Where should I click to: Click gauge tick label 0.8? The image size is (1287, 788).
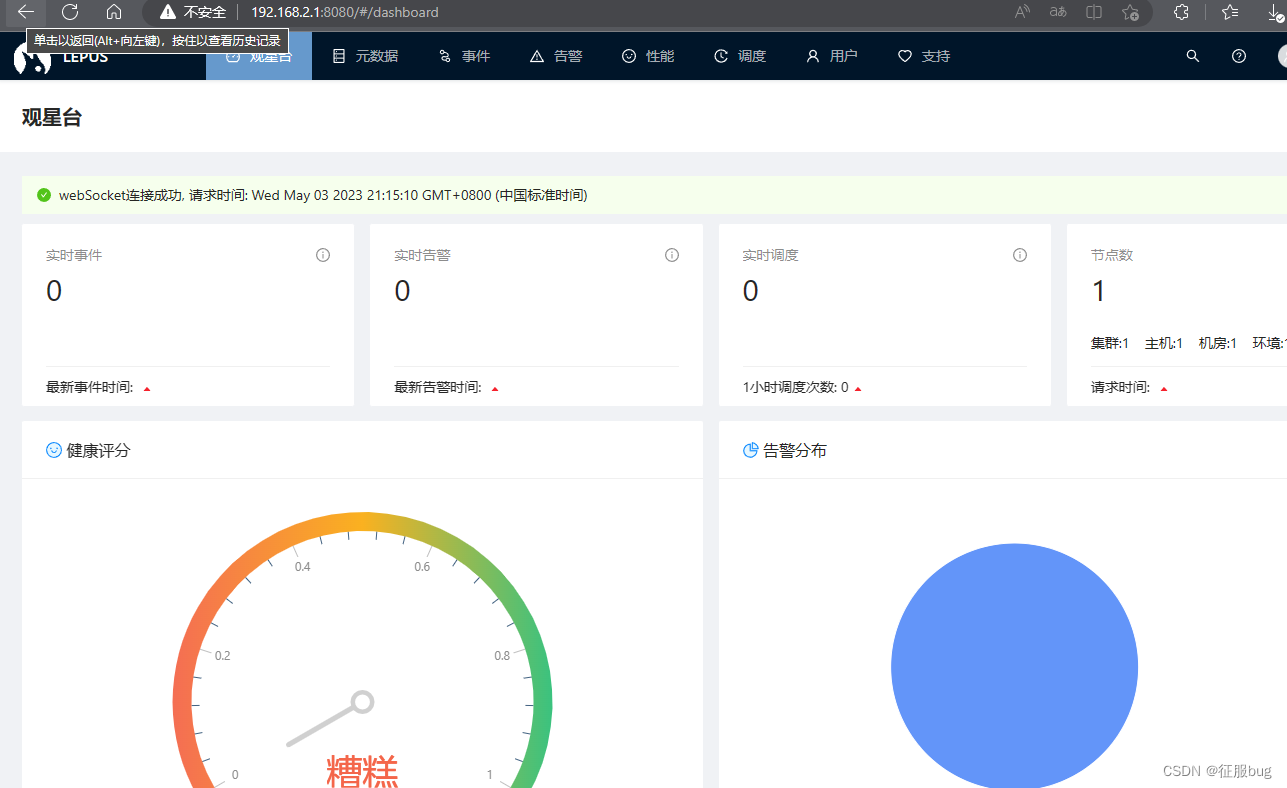(x=502, y=656)
